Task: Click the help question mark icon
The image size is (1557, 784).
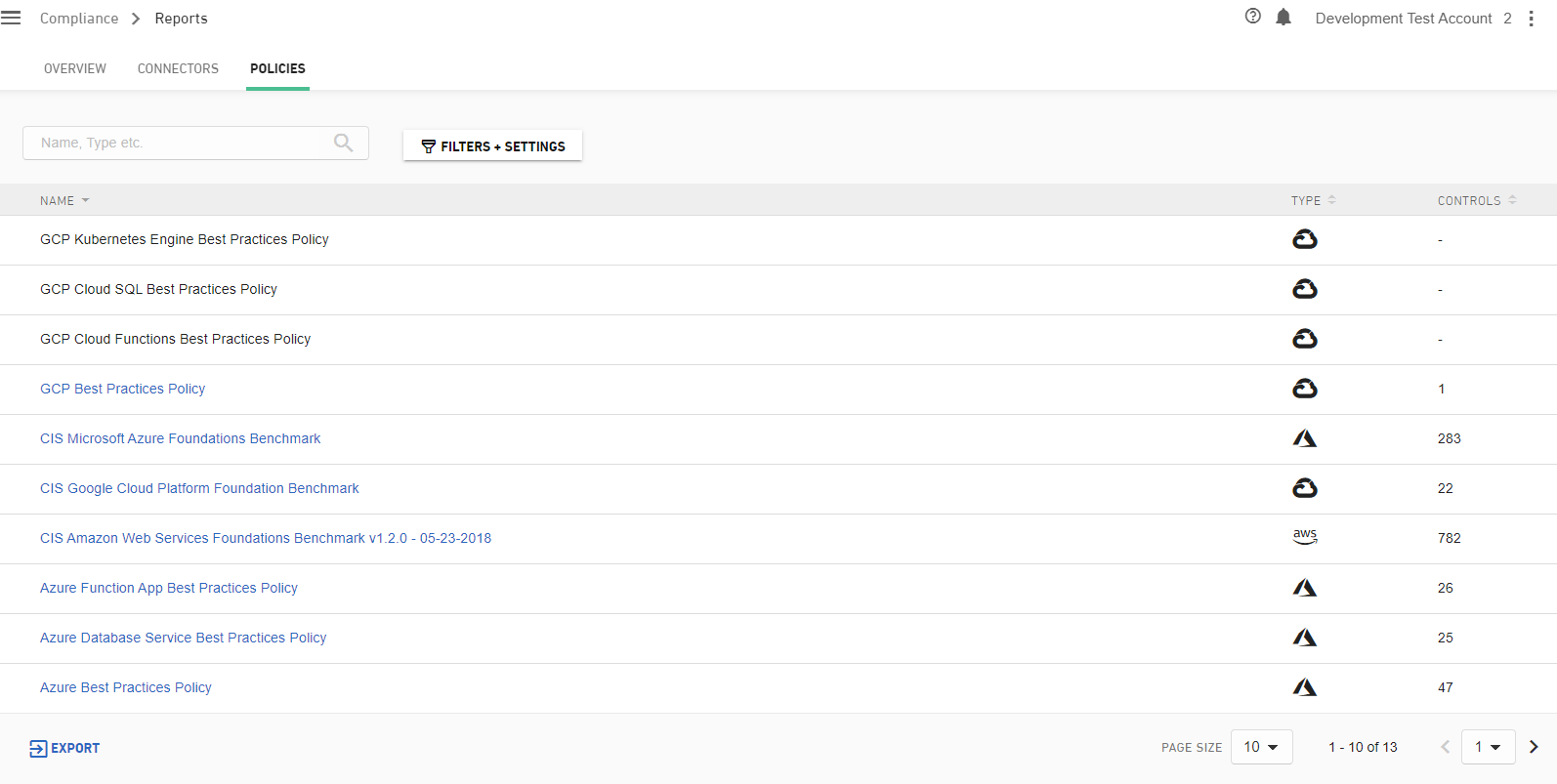Action: 1253,17
